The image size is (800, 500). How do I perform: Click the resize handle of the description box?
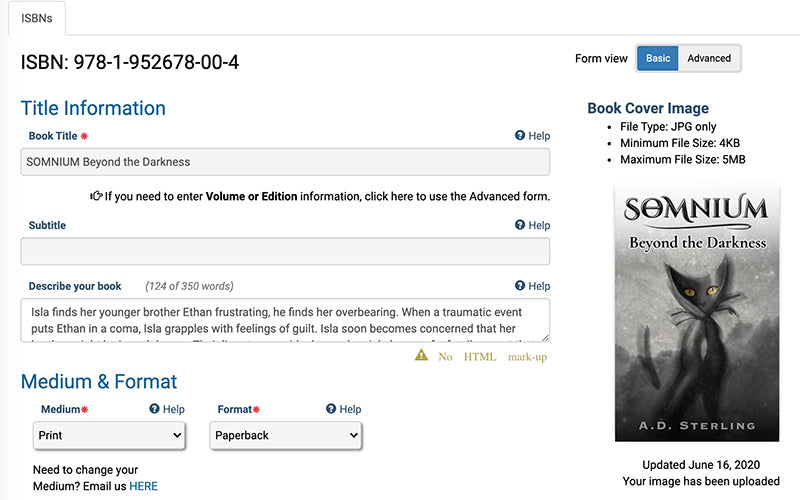545,338
